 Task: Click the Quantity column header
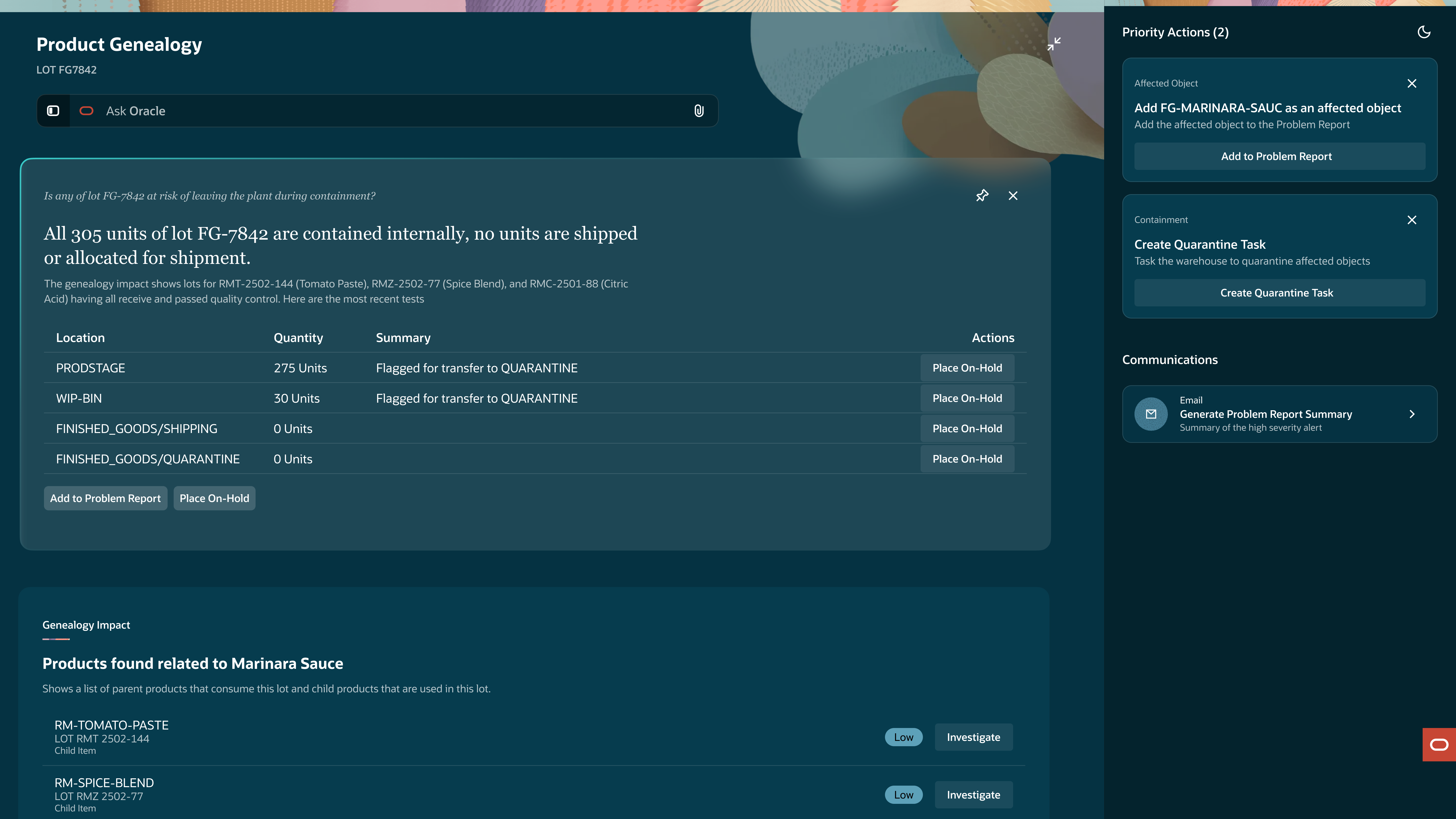299,338
